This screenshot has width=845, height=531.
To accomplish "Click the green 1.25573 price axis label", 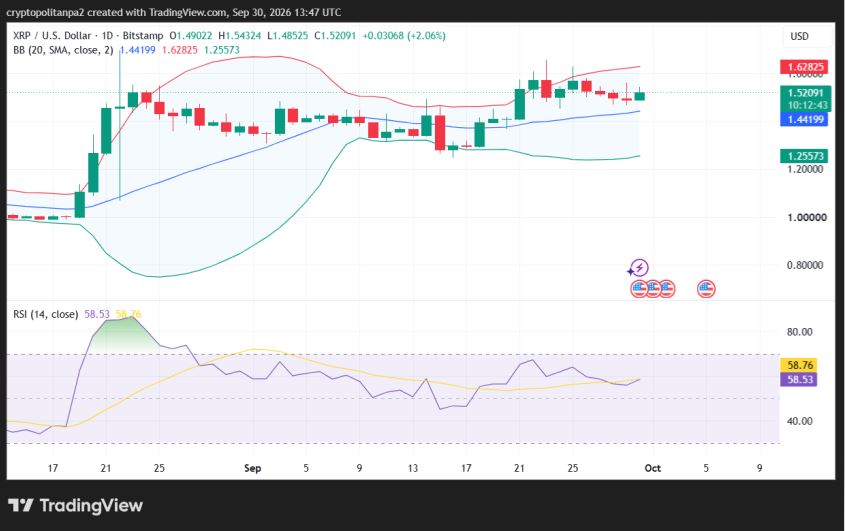I will point(804,156).
